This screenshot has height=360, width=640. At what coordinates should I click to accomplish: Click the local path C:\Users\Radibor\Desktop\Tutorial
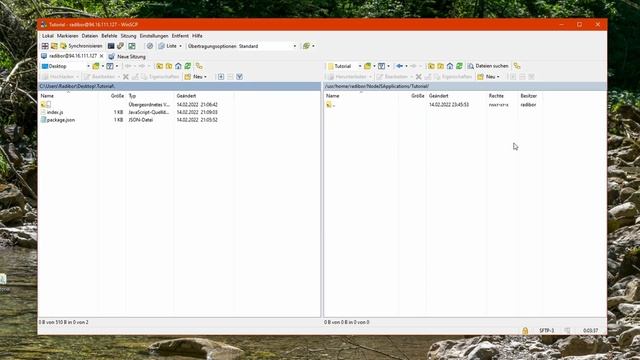click(x=77, y=86)
